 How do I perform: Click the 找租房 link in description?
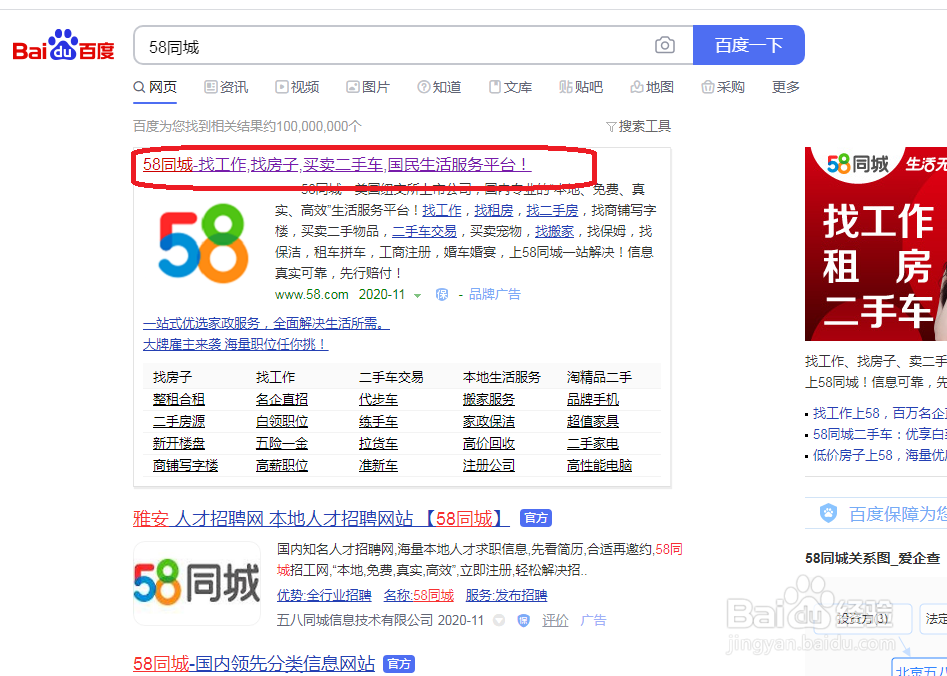coord(494,210)
